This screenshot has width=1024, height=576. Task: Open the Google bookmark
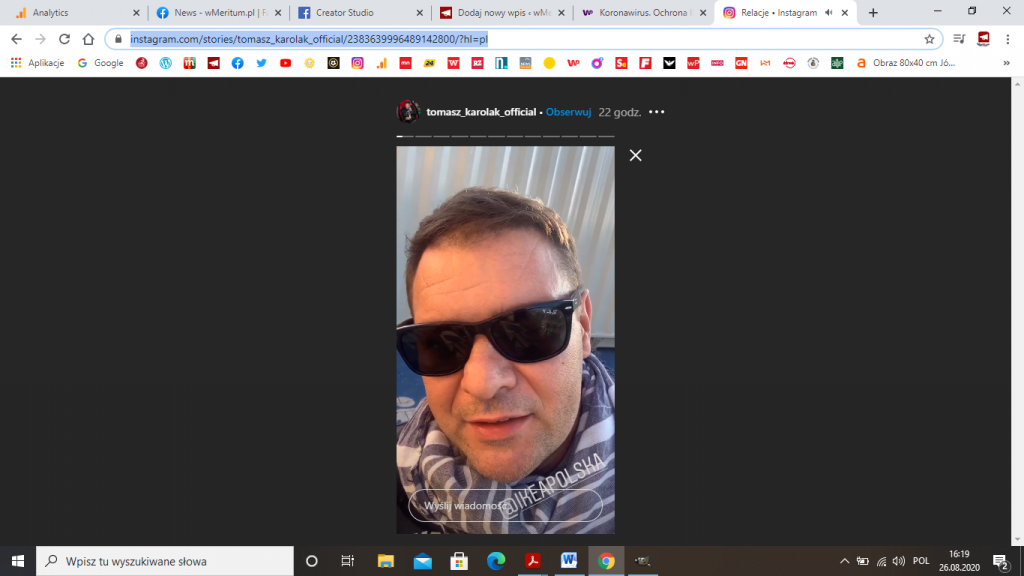[x=100, y=63]
